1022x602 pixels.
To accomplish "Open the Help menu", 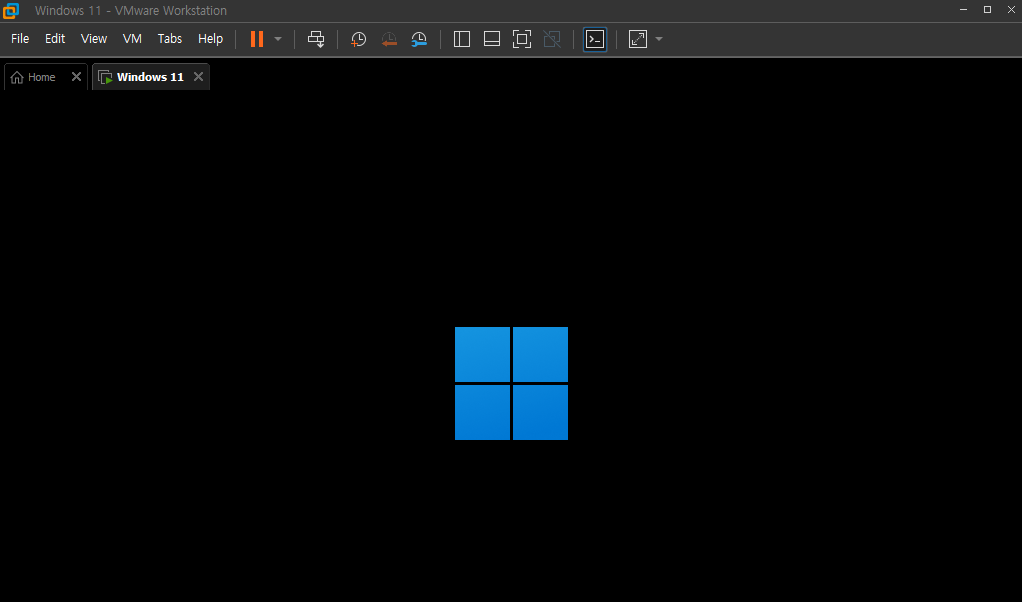I will tap(211, 39).
